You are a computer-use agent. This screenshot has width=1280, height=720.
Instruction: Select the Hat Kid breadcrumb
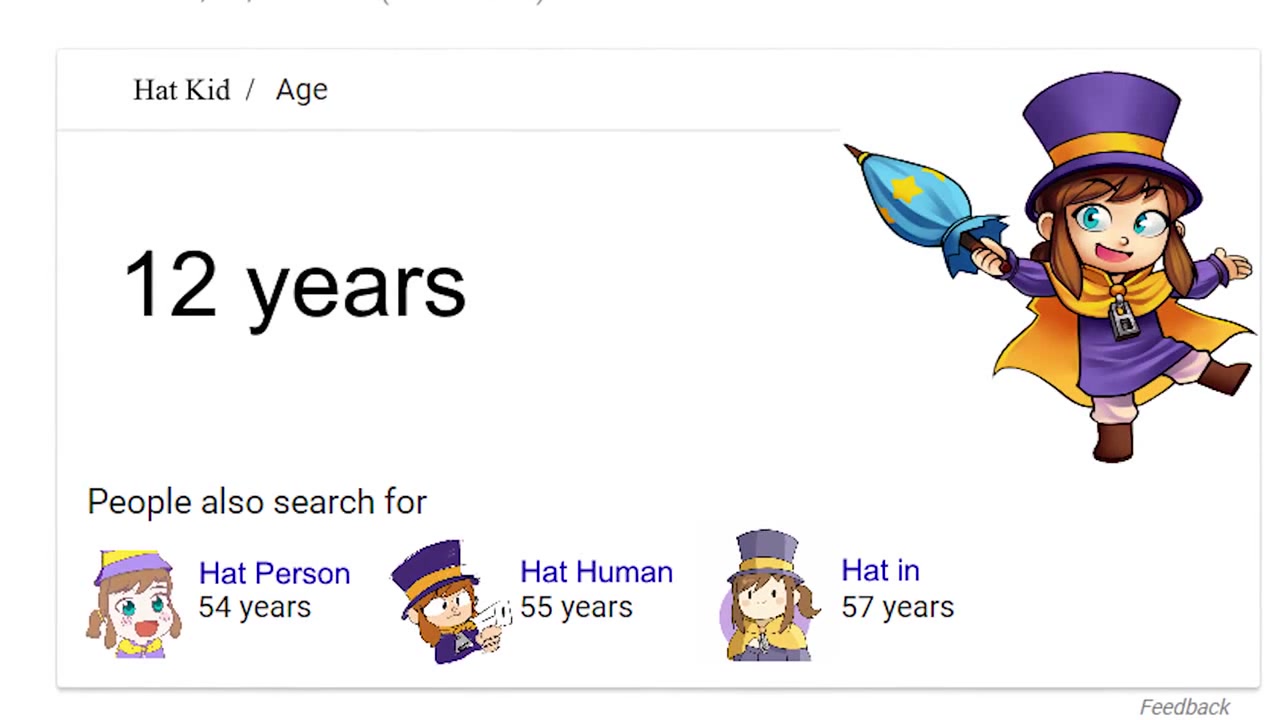click(181, 90)
